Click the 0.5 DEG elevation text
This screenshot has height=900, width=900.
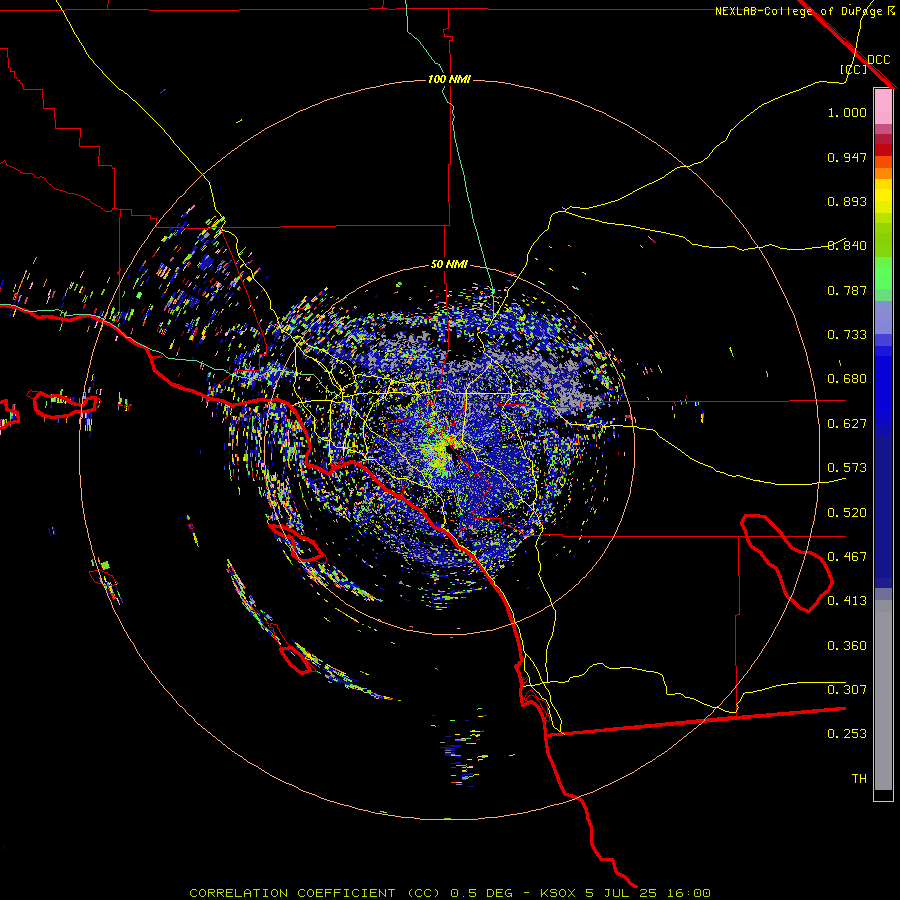coord(482,893)
